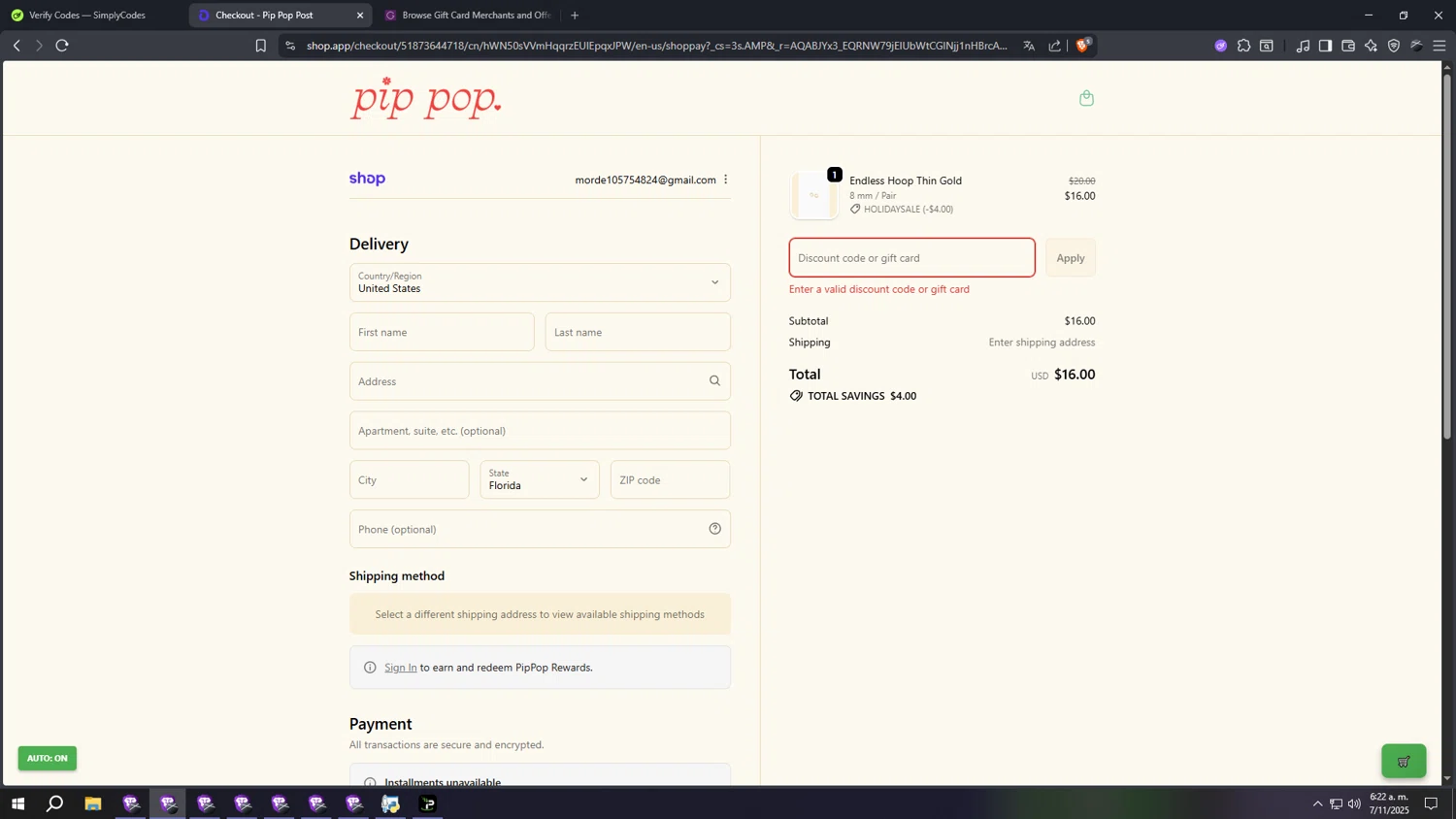Screen dimensions: 1456x819
Task: Click the First name field
Action: coord(442,332)
